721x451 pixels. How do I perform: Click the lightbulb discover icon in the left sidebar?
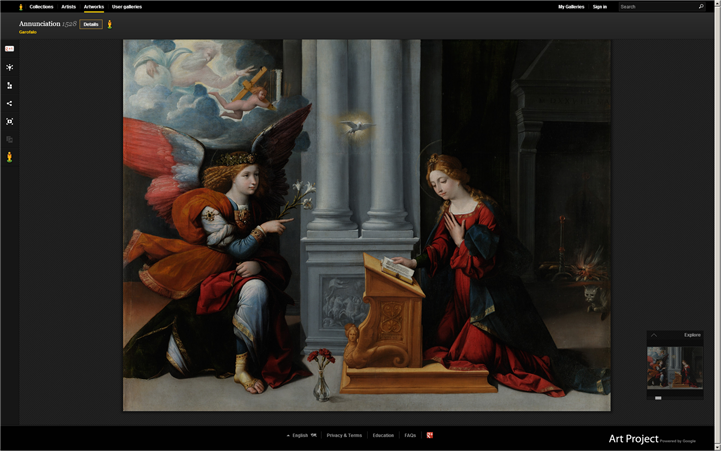click(x=9, y=67)
